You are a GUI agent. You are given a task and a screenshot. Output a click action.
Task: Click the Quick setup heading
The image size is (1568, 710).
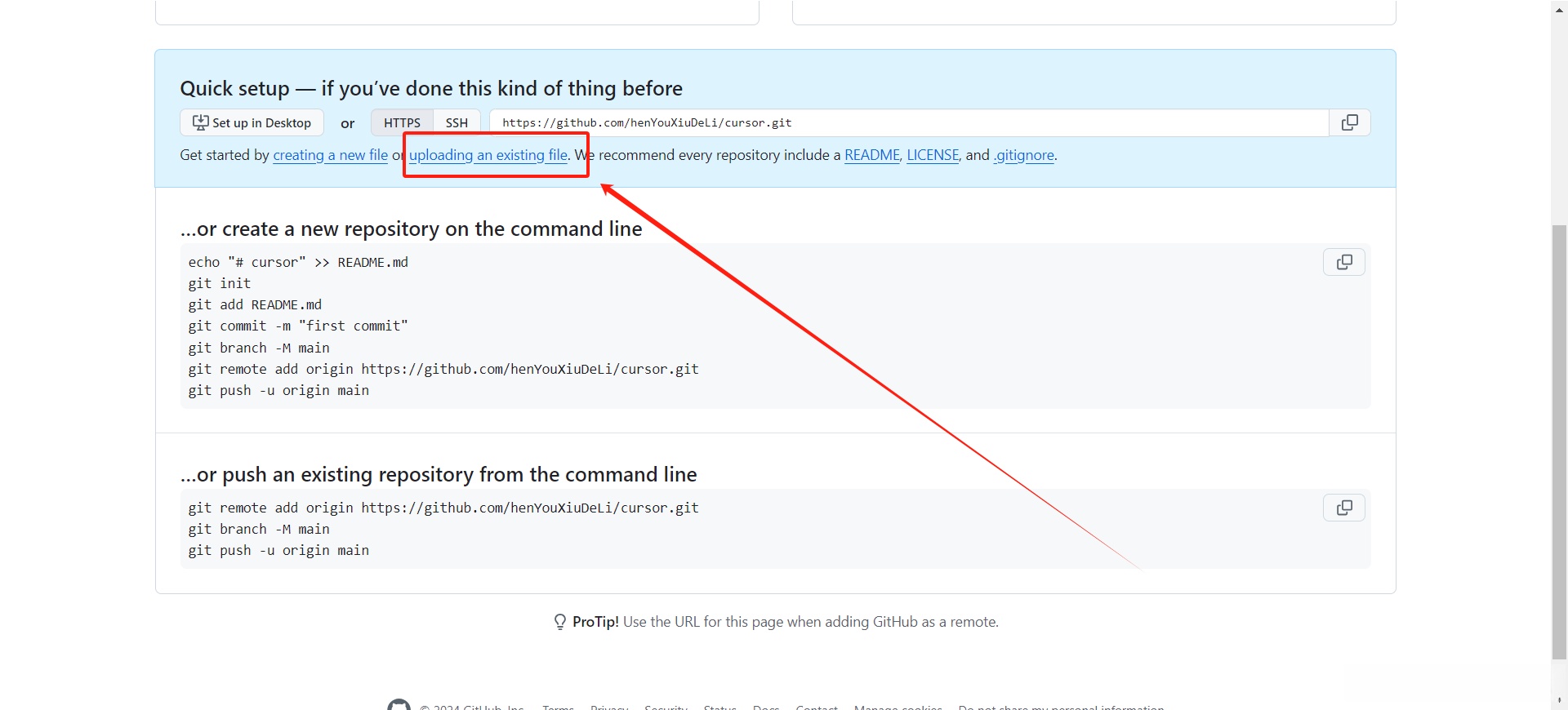(x=431, y=88)
